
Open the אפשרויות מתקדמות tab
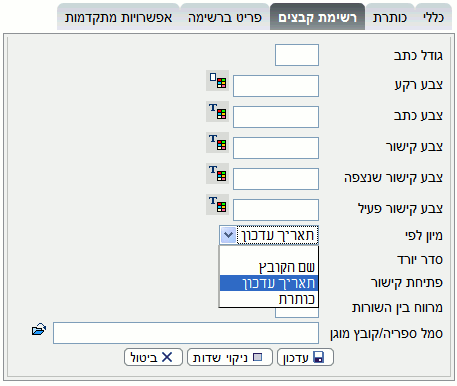coord(118,17)
